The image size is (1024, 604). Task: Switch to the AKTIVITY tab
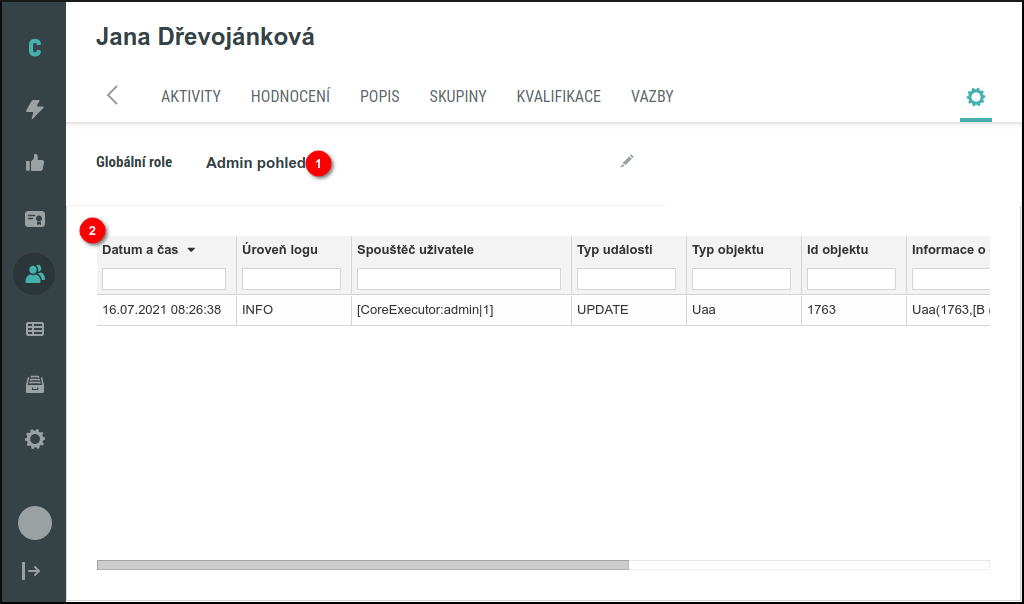pyautogui.click(x=190, y=96)
